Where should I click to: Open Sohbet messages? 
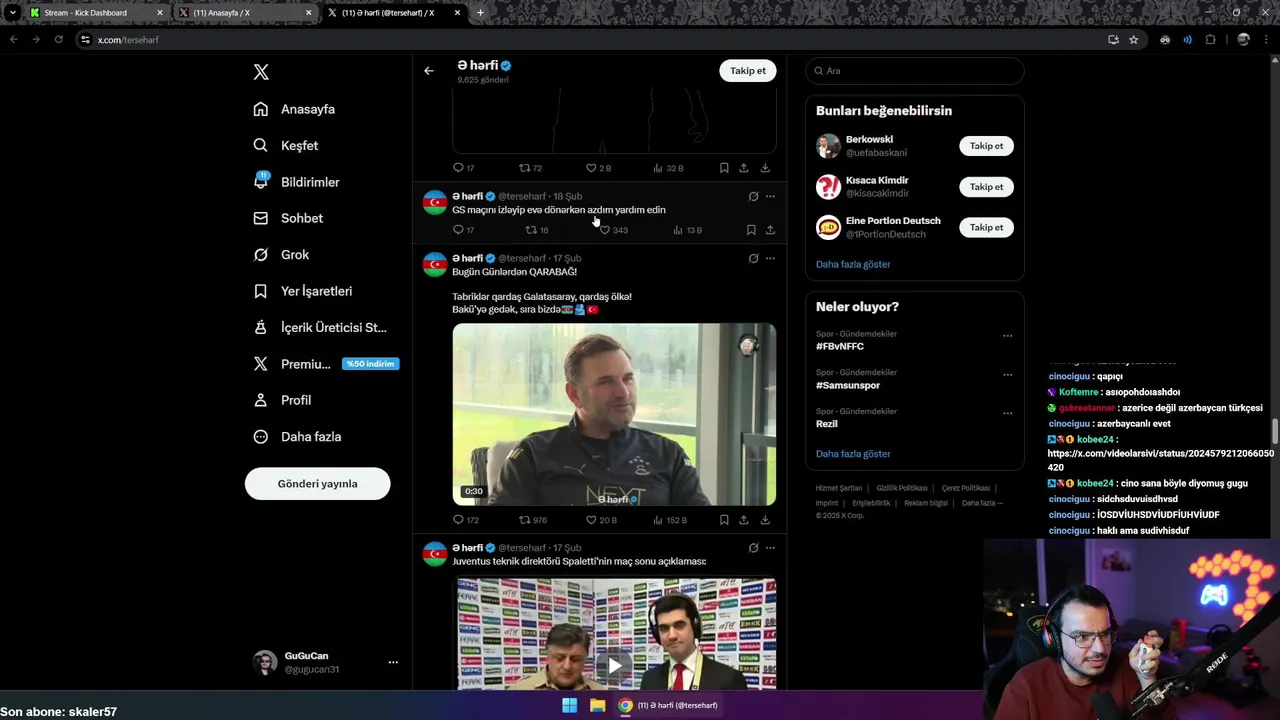pos(288,218)
